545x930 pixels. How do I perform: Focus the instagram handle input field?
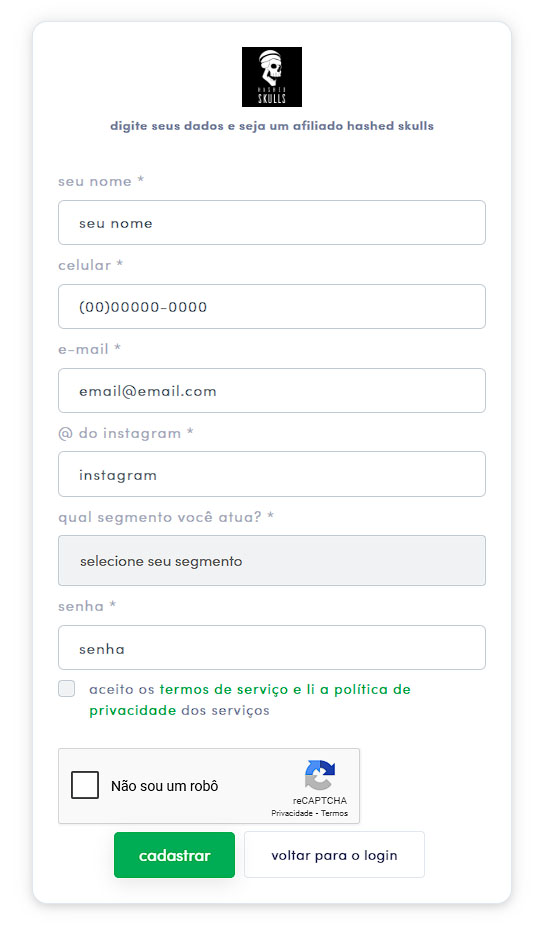pos(272,474)
